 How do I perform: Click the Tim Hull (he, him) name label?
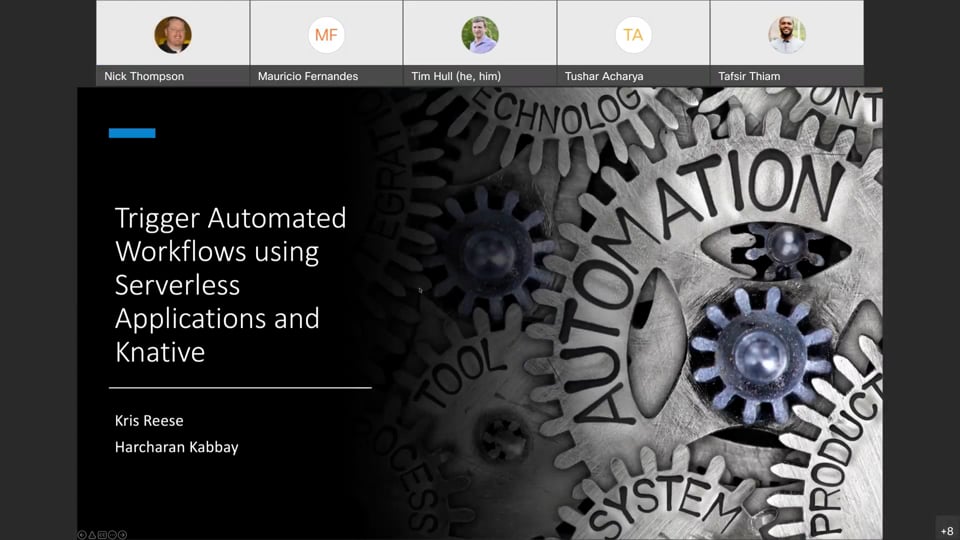(456, 77)
